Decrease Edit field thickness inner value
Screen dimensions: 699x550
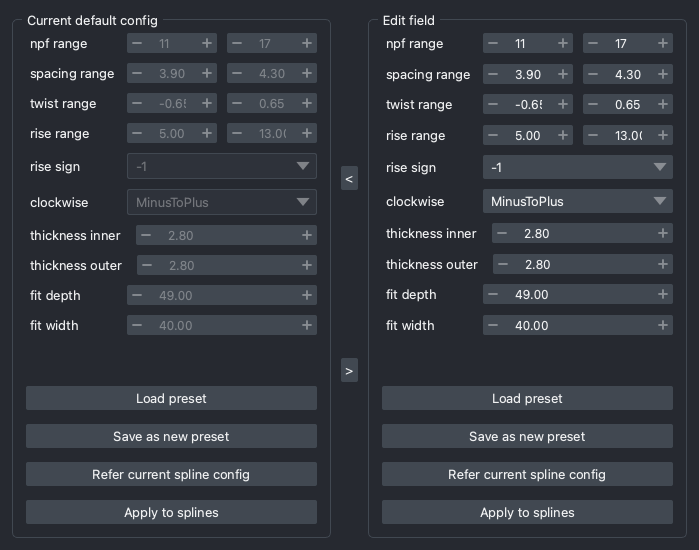pos(503,233)
